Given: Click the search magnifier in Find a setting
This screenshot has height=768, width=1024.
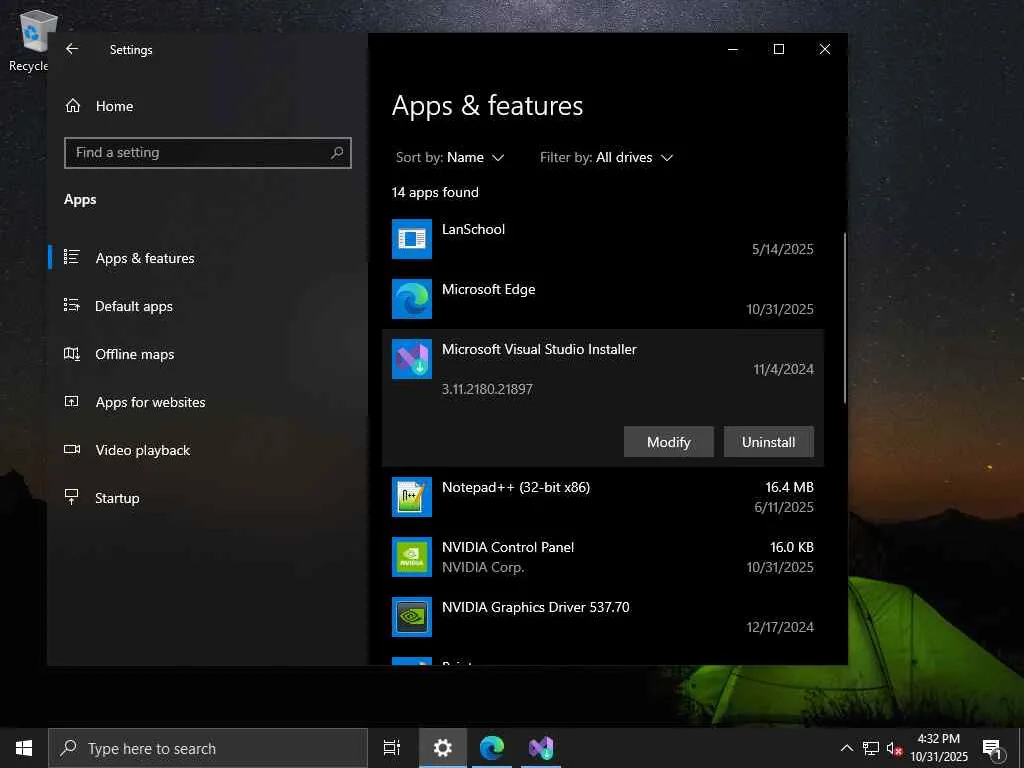Looking at the screenshot, I should coord(337,153).
